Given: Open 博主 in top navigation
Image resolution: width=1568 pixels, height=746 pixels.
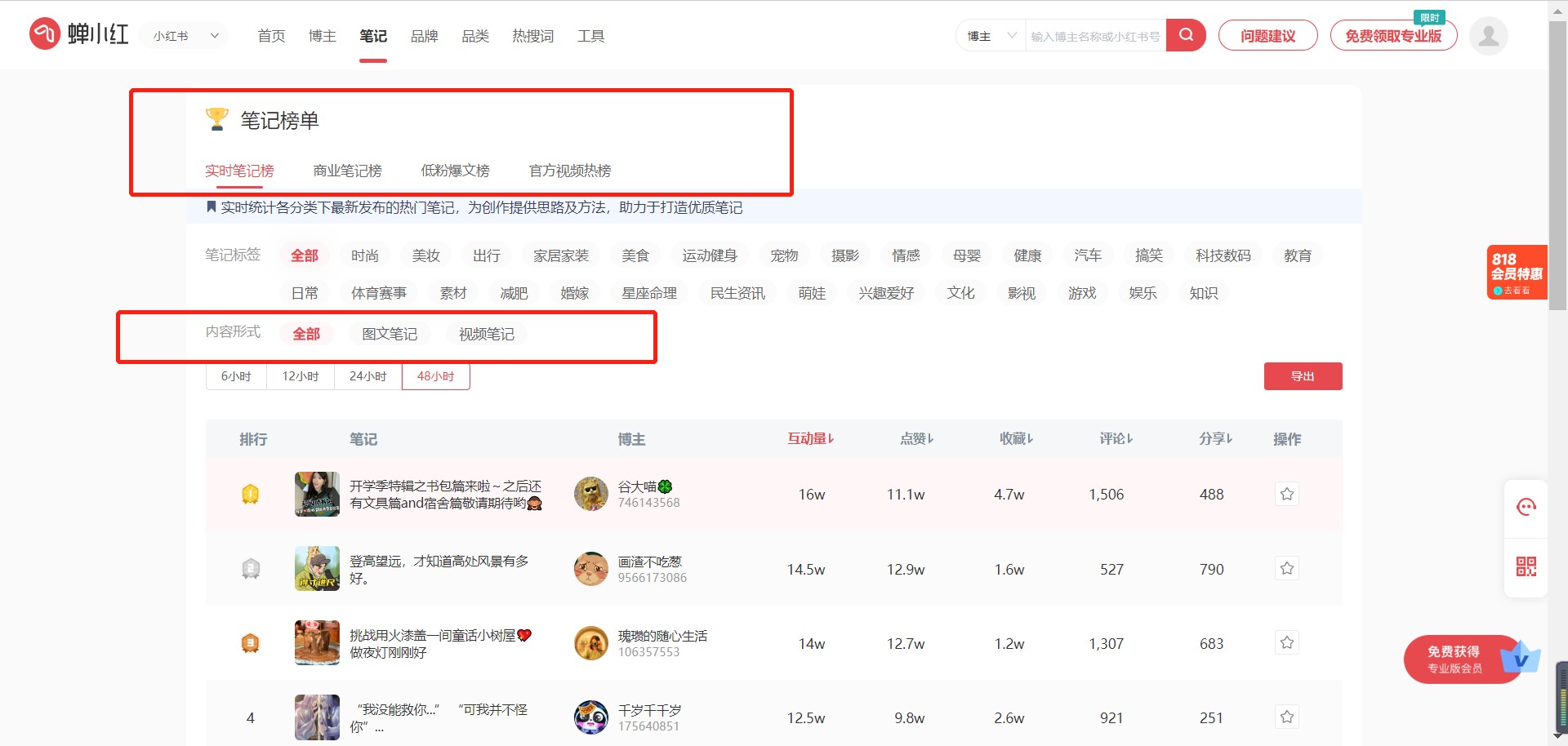Looking at the screenshot, I should coord(323,36).
